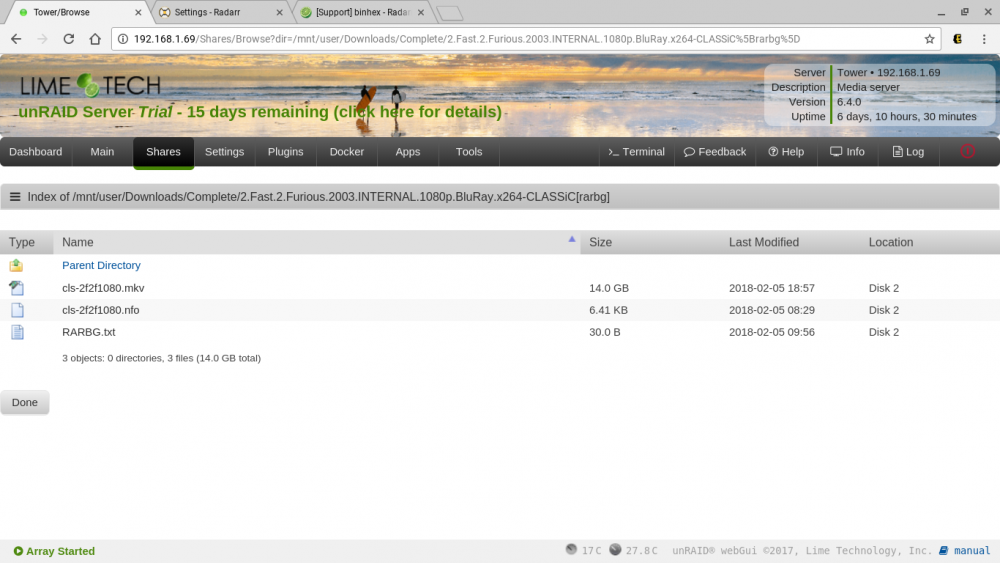The height and width of the screenshot is (563, 1000).
Task: Click the red alert icon in navbar
Action: click(x=967, y=151)
